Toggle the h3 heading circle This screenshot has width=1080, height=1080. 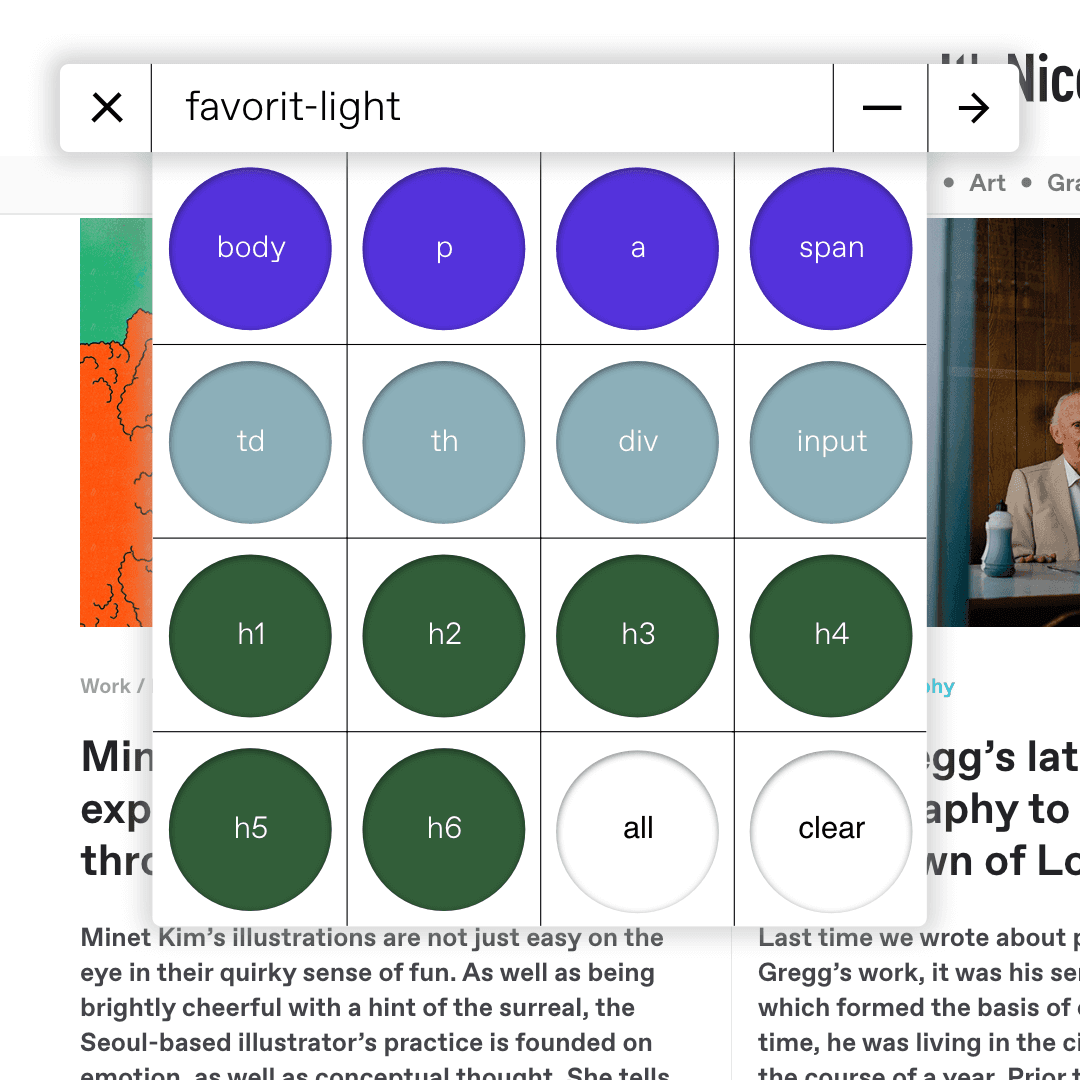pyautogui.click(x=638, y=635)
